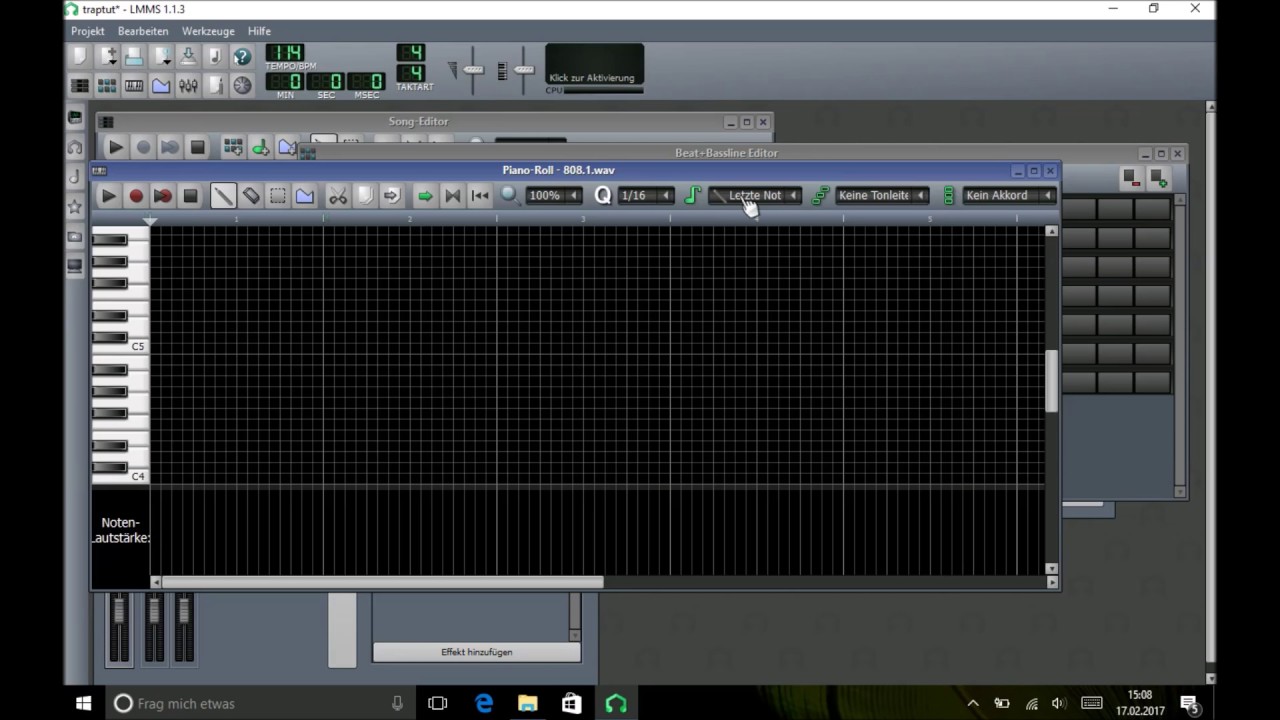Toggle record-while-playing in Piano-Roll
1280x720 pixels.
pos(163,196)
